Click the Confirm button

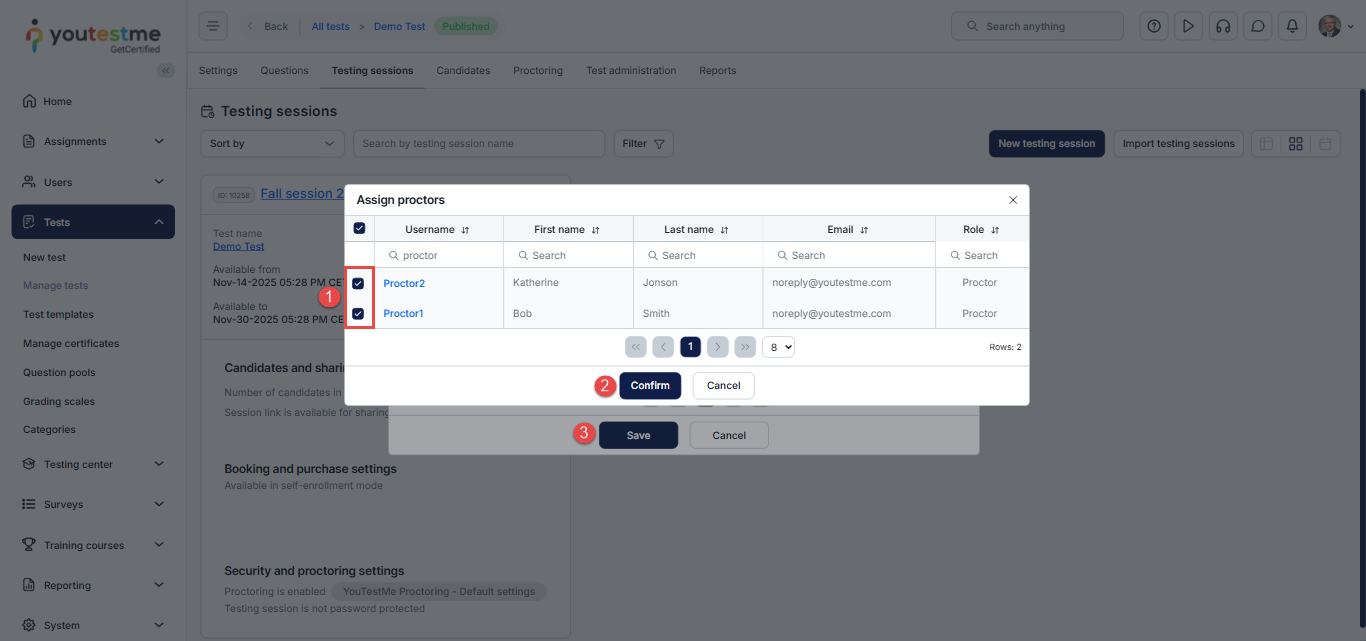pyautogui.click(x=650, y=386)
